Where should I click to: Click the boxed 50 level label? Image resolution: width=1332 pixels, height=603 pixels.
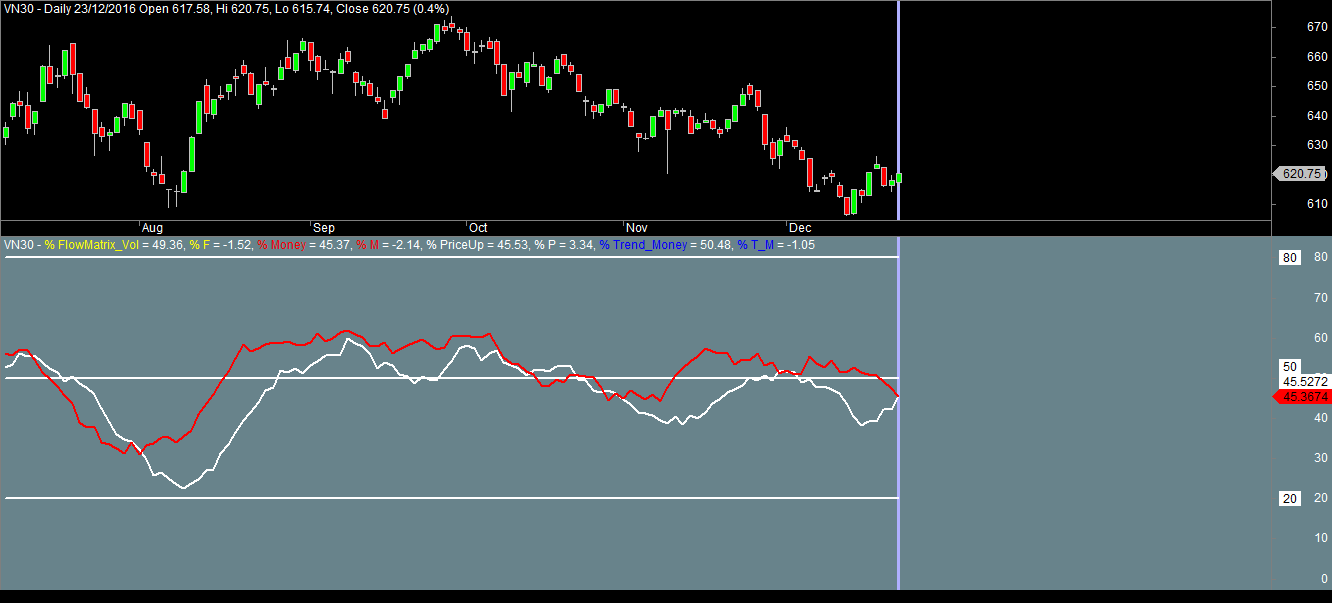click(1290, 366)
